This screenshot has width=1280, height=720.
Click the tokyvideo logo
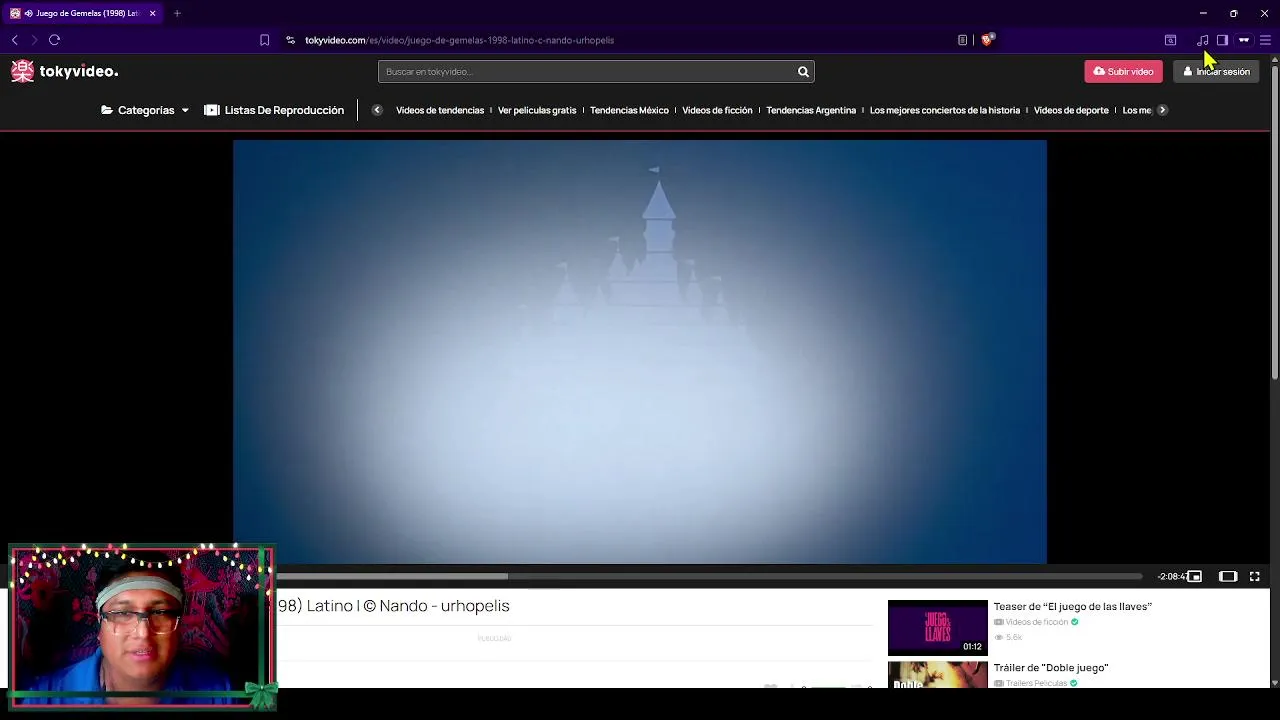pyautogui.click(x=64, y=71)
